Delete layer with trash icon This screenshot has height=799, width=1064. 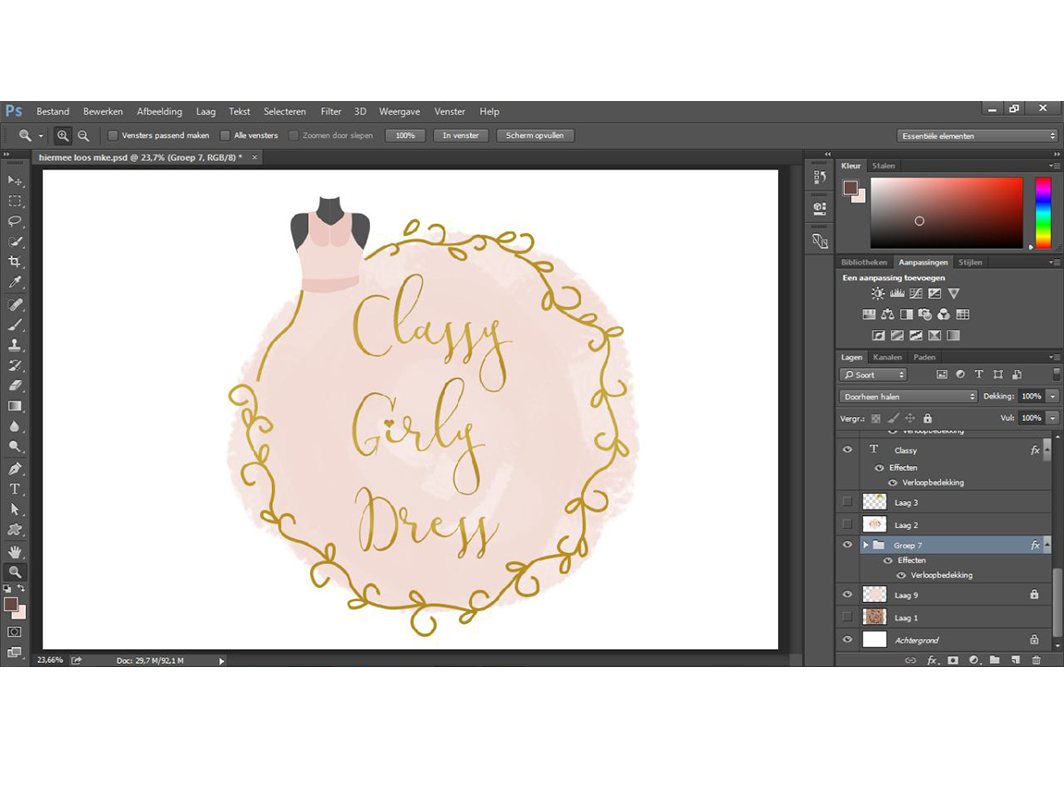(x=1036, y=660)
